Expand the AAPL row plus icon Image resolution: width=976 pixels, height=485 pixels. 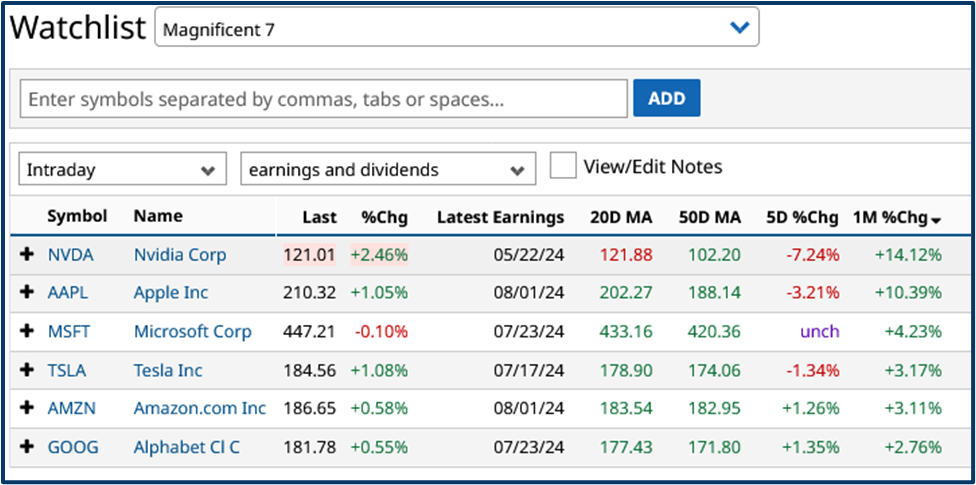(27, 293)
